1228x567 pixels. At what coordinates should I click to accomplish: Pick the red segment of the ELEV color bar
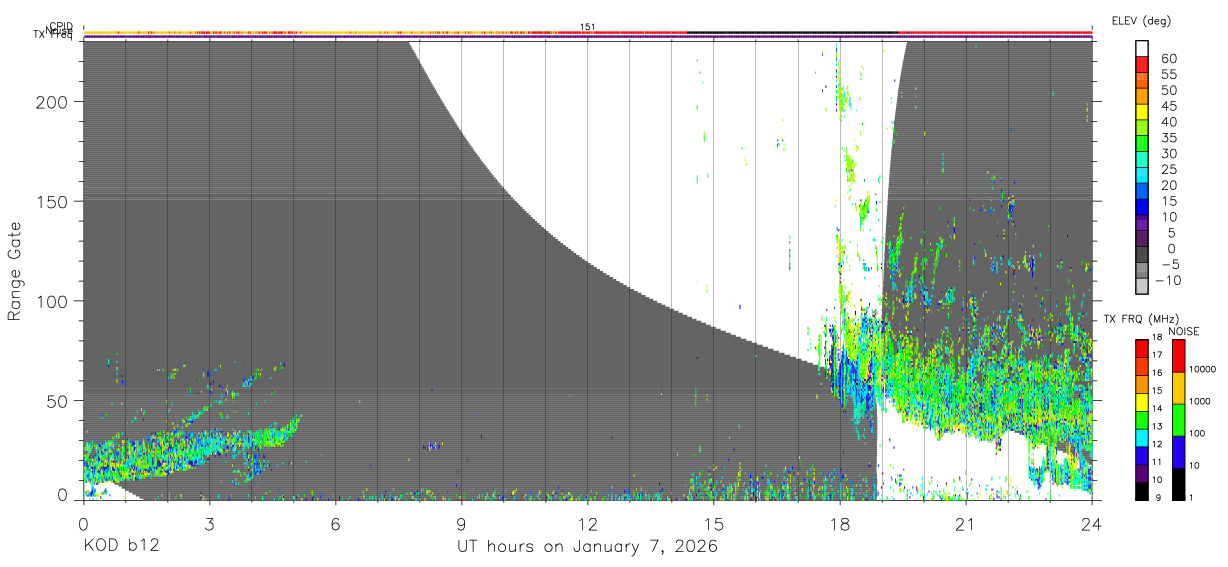tap(1142, 64)
